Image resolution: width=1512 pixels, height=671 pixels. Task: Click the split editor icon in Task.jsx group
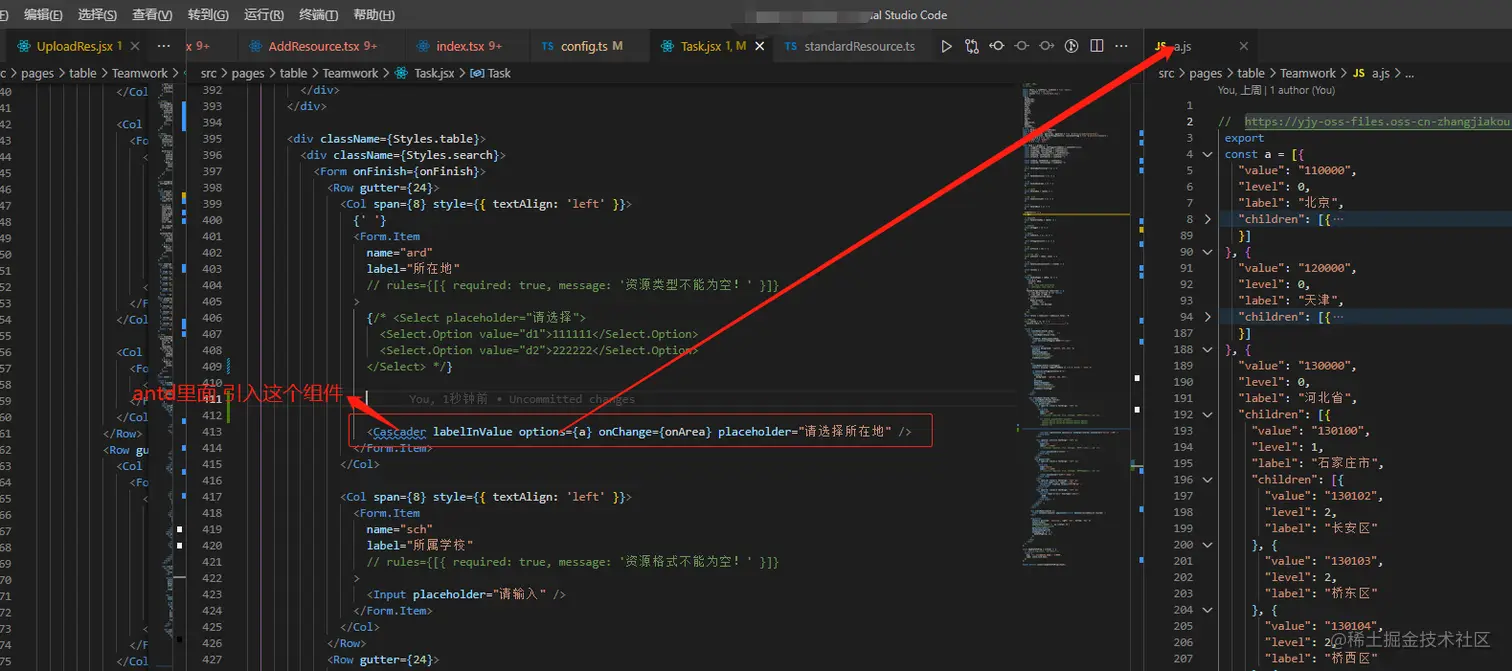tap(1097, 46)
